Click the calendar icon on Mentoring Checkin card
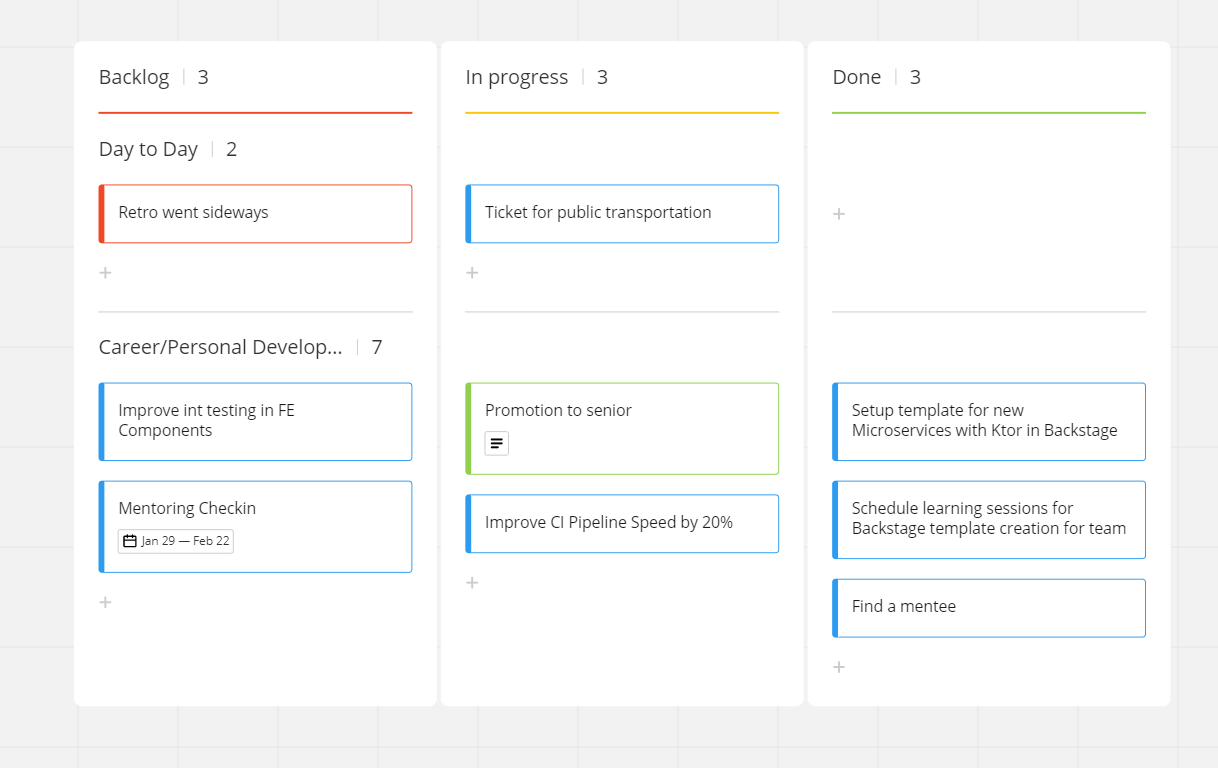The image size is (1218, 768). tap(130, 541)
